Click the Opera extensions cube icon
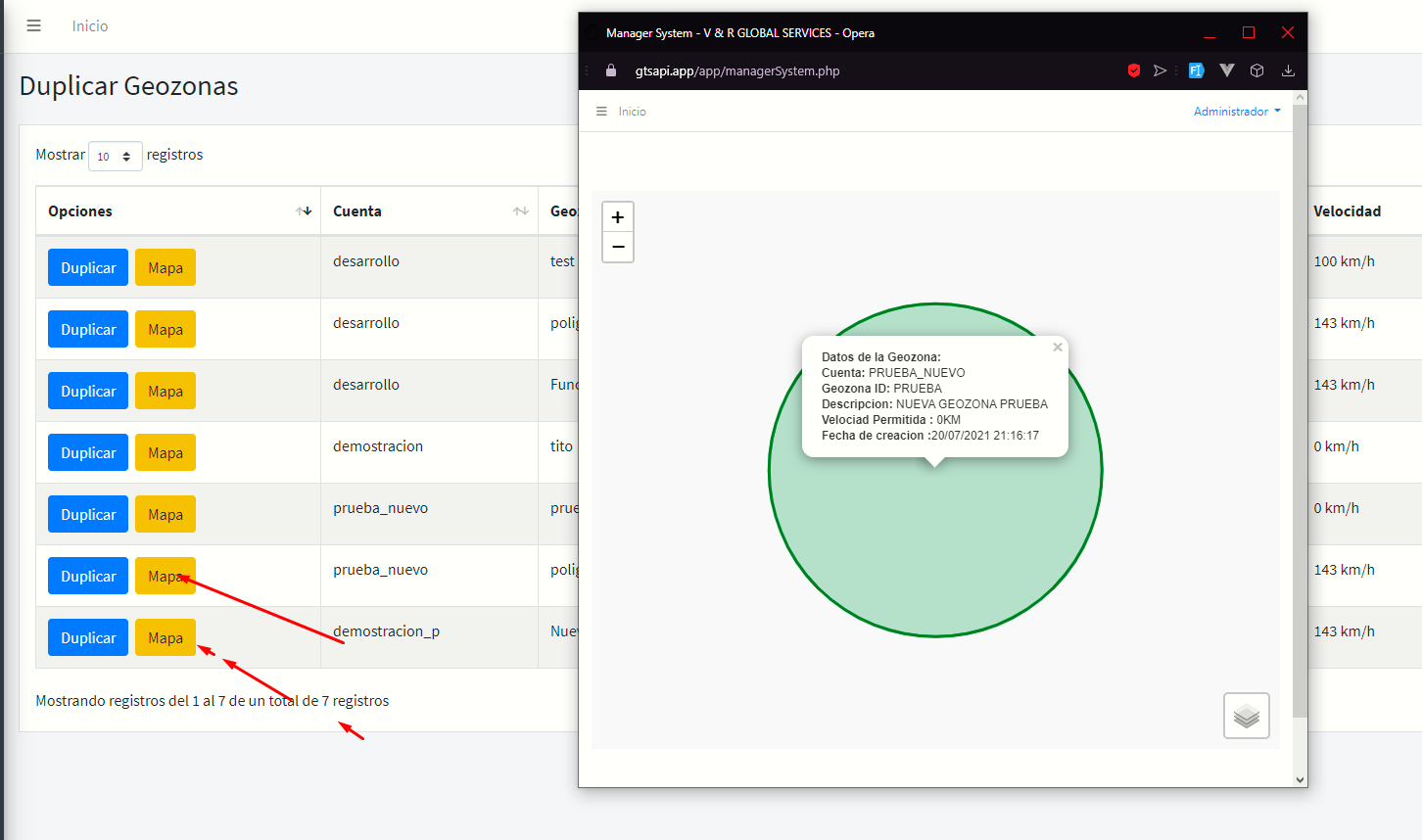This screenshot has width=1422, height=840. (1257, 70)
